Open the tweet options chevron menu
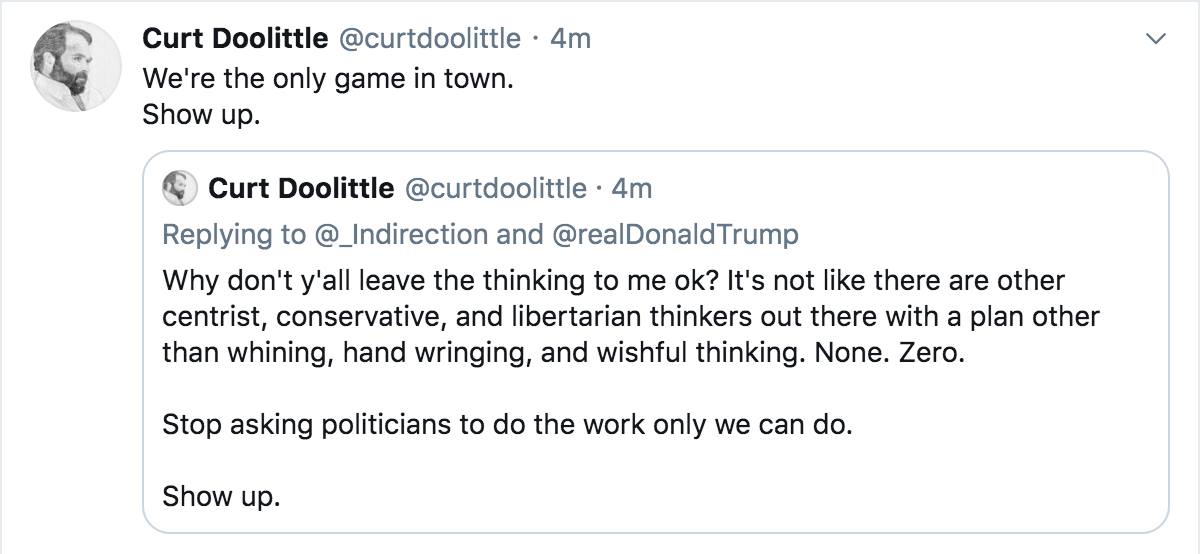 click(x=1156, y=40)
